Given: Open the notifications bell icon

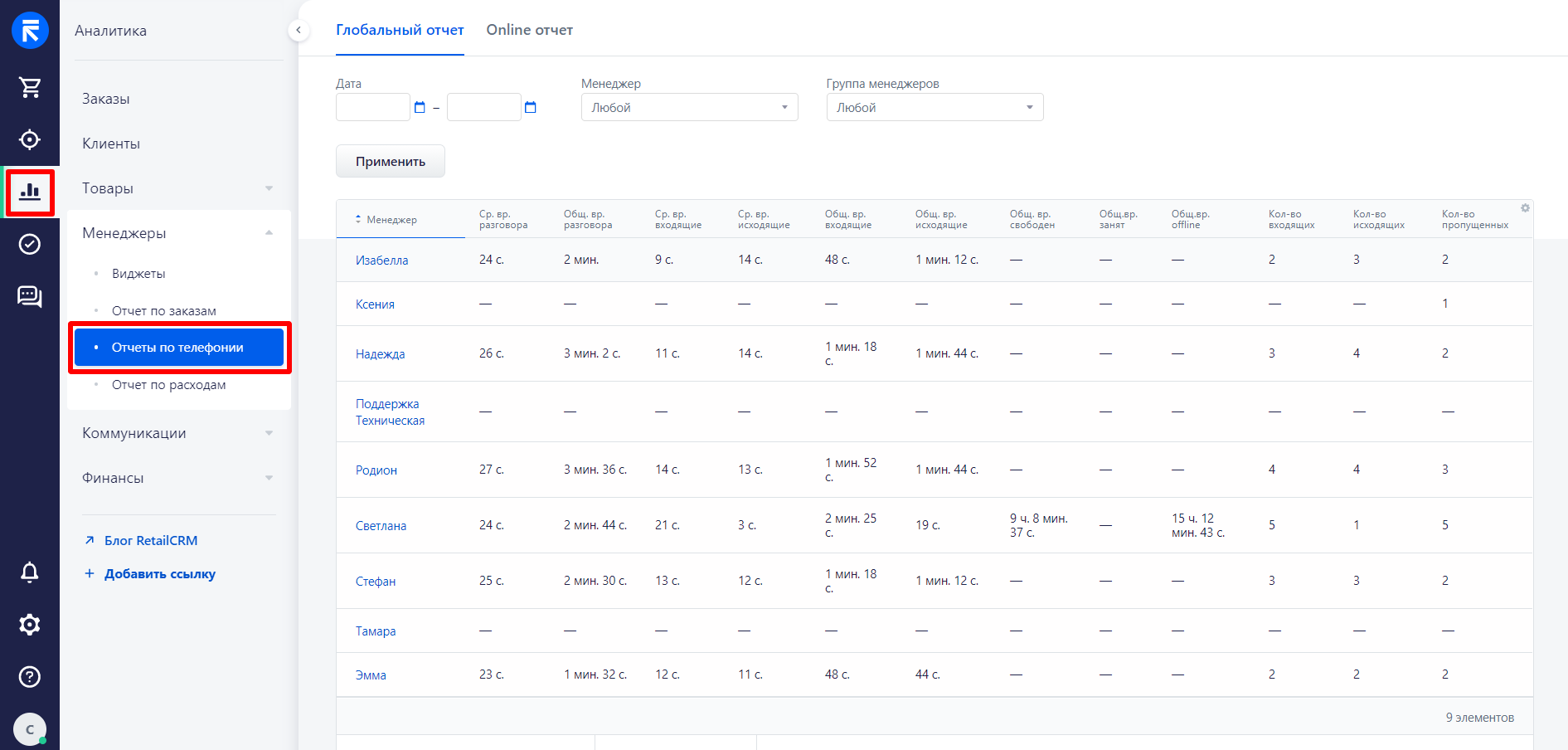Looking at the screenshot, I should [x=30, y=572].
